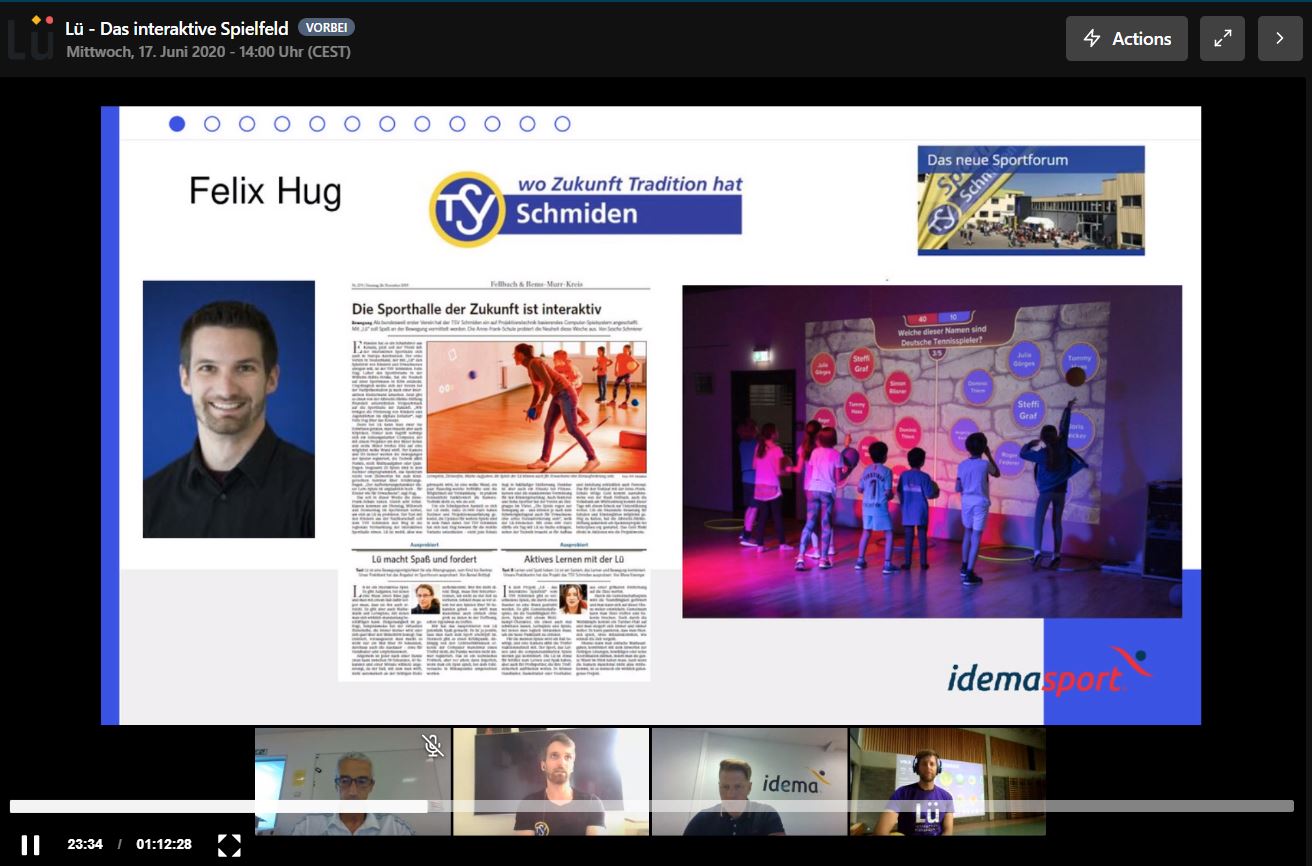Image resolution: width=1312 pixels, height=866 pixels.
Task: Click the Felix Hug portrait photo
Action: (x=229, y=409)
